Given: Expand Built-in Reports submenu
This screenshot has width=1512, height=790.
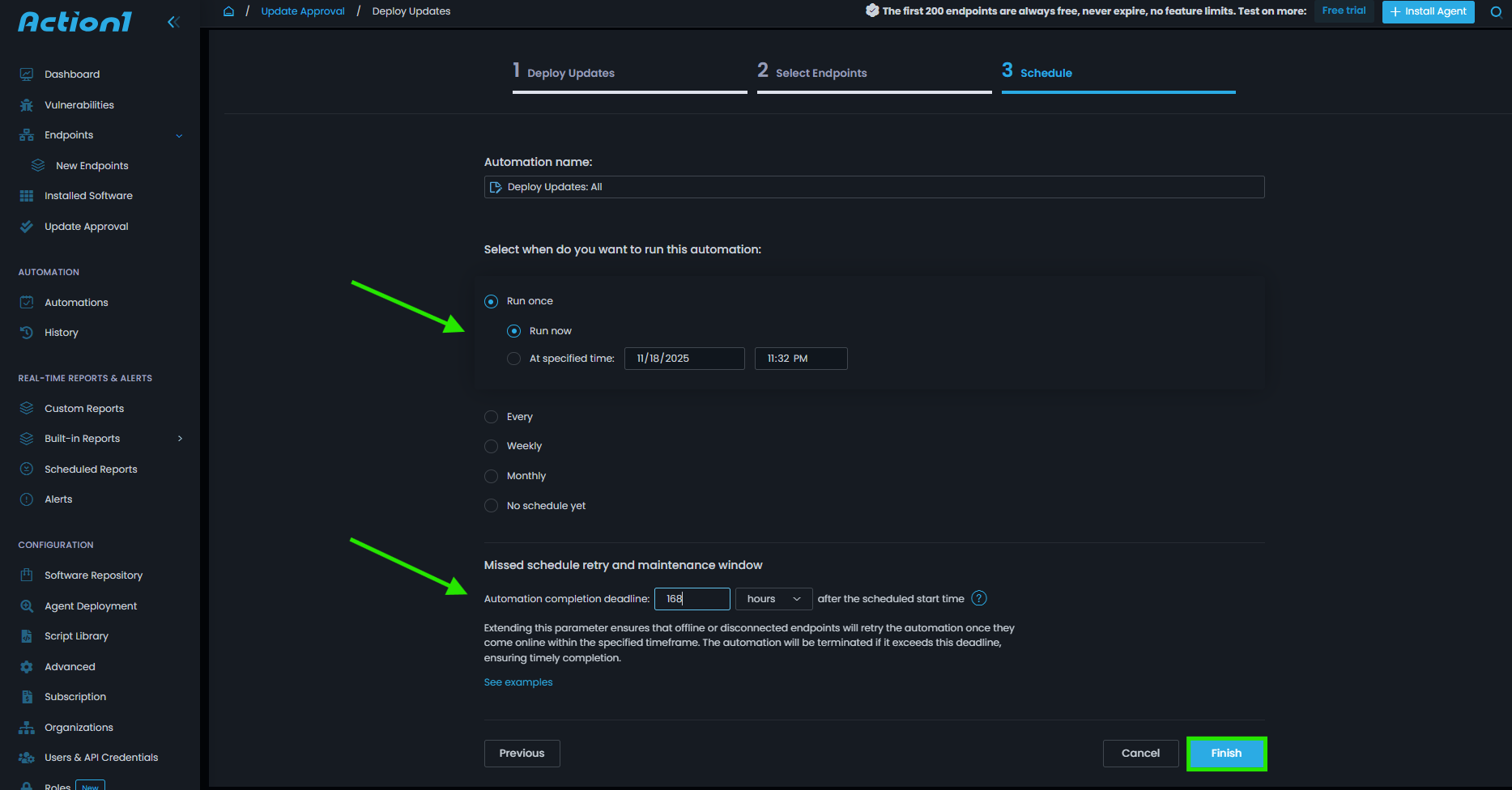Looking at the screenshot, I should (180, 439).
